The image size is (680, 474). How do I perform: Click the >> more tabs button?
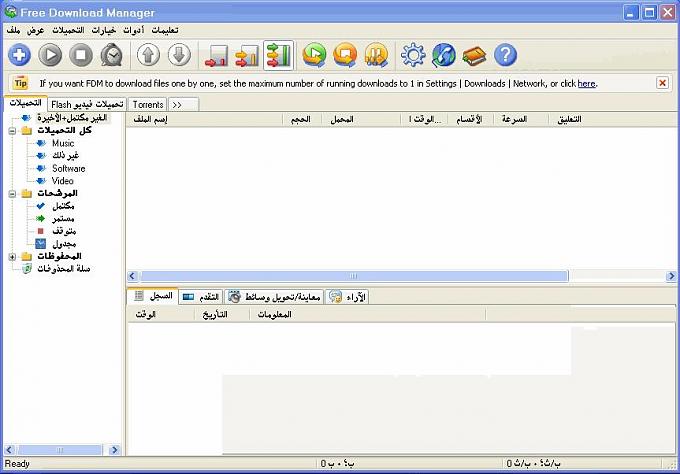[x=183, y=105]
